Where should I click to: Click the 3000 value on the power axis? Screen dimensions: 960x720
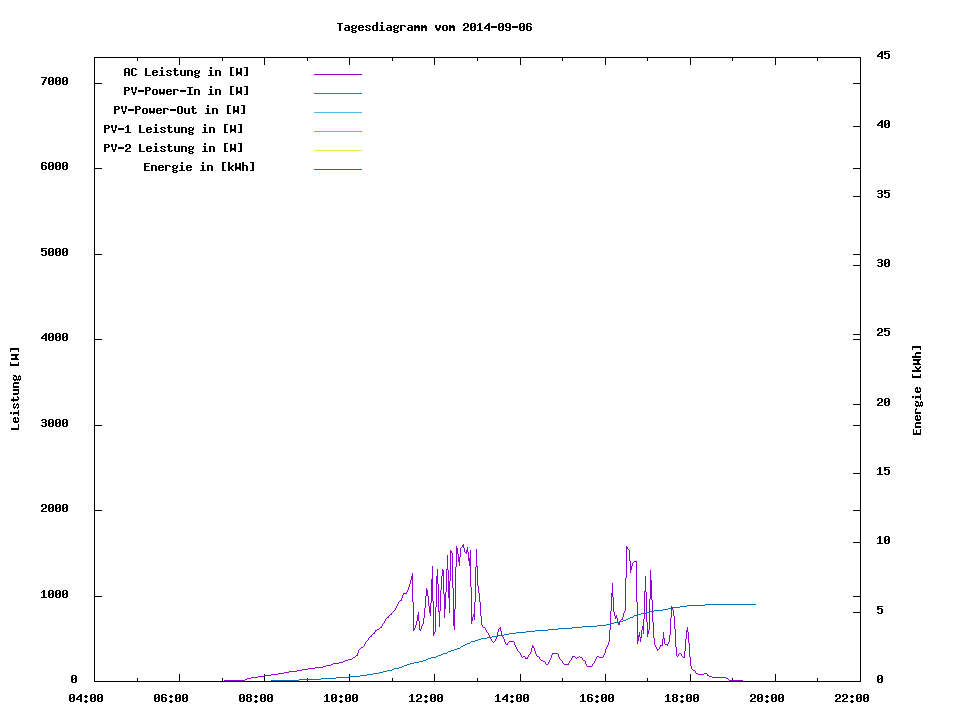pyautogui.click(x=52, y=424)
